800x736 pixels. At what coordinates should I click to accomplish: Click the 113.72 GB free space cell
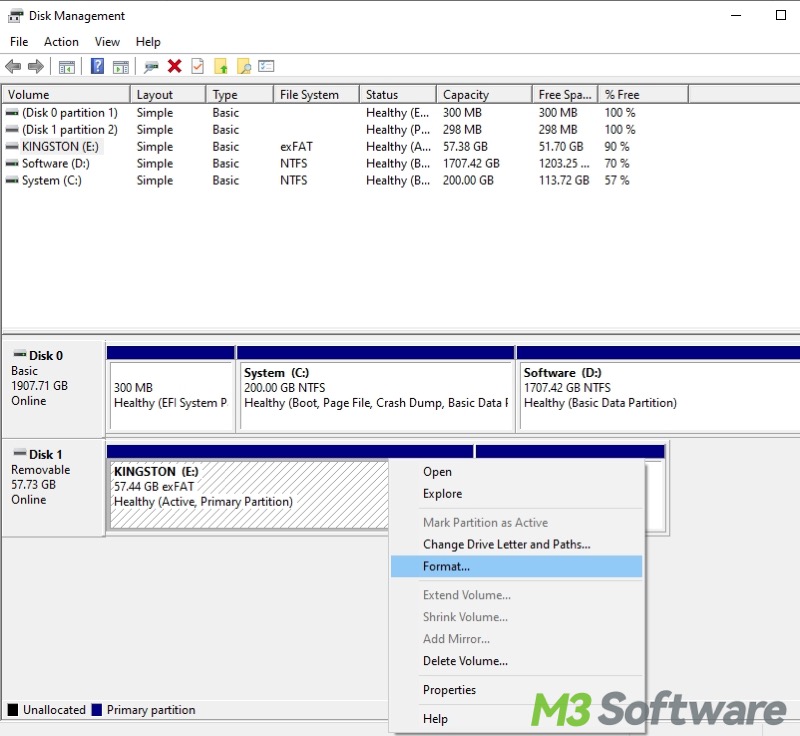[x=564, y=180]
